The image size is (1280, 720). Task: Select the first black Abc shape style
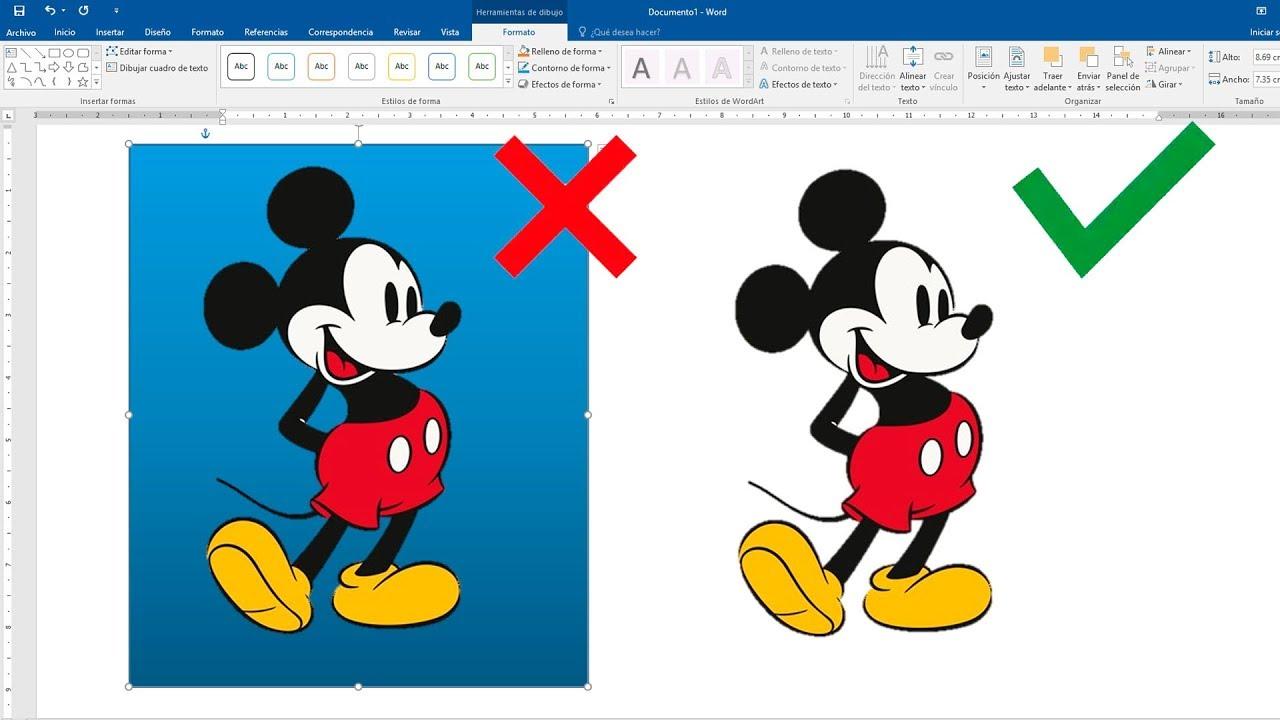pyautogui.click(x=240, y=65)
